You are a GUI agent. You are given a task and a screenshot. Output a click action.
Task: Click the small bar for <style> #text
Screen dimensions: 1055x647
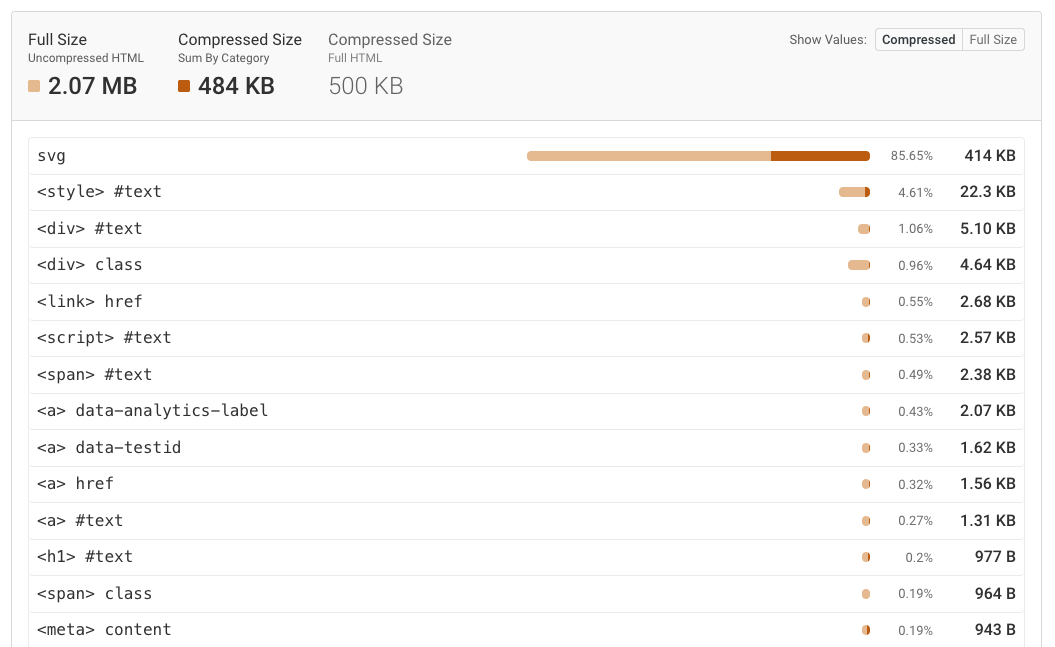coord(853,192)
